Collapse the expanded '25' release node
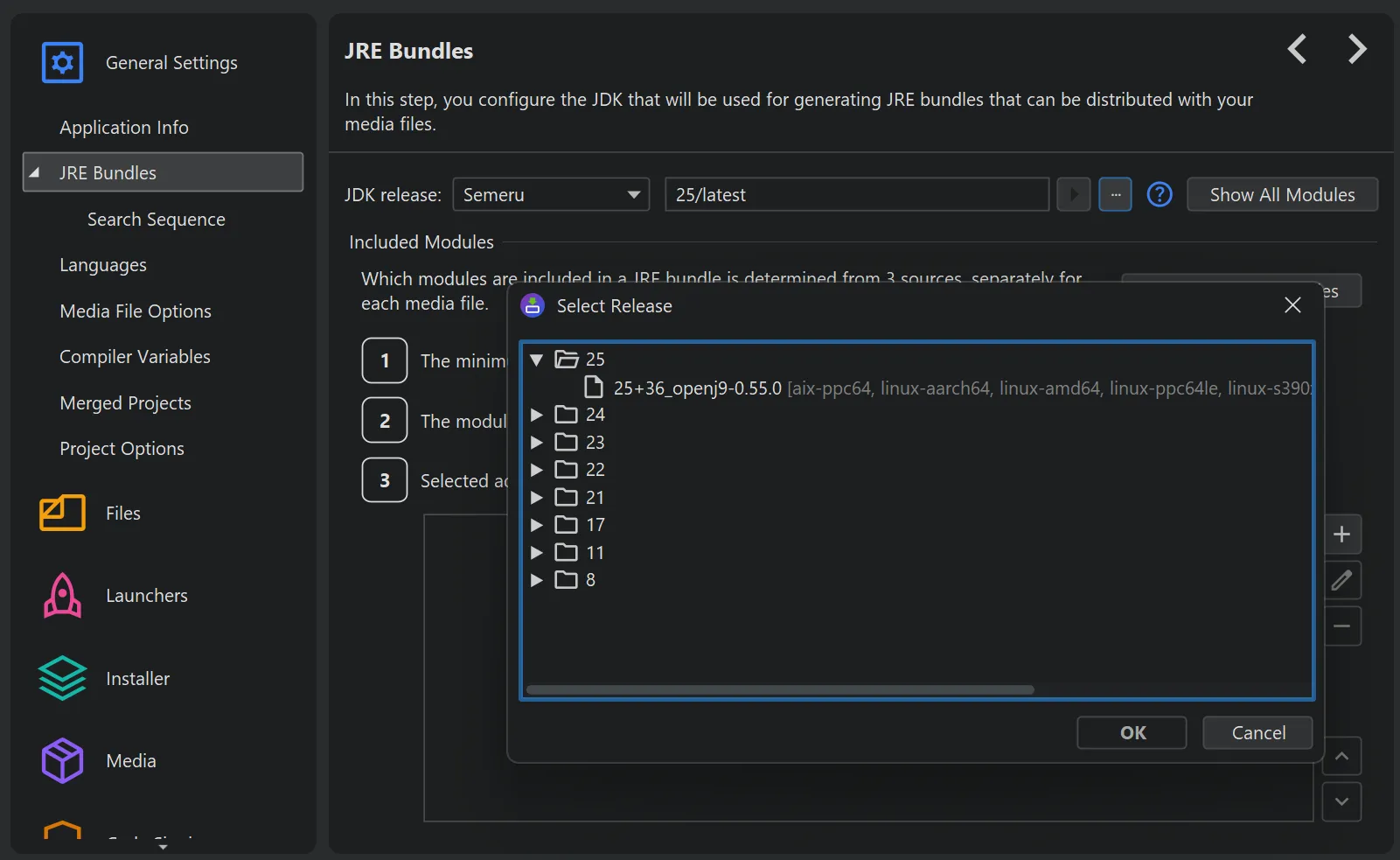 (536, 359)
